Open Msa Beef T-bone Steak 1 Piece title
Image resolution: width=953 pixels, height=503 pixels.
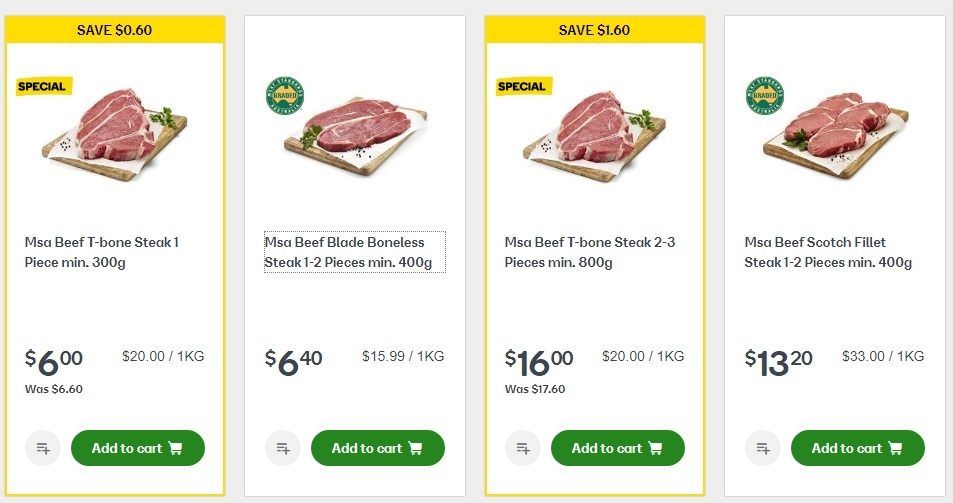pyautogui.click(x=102, y=252)
